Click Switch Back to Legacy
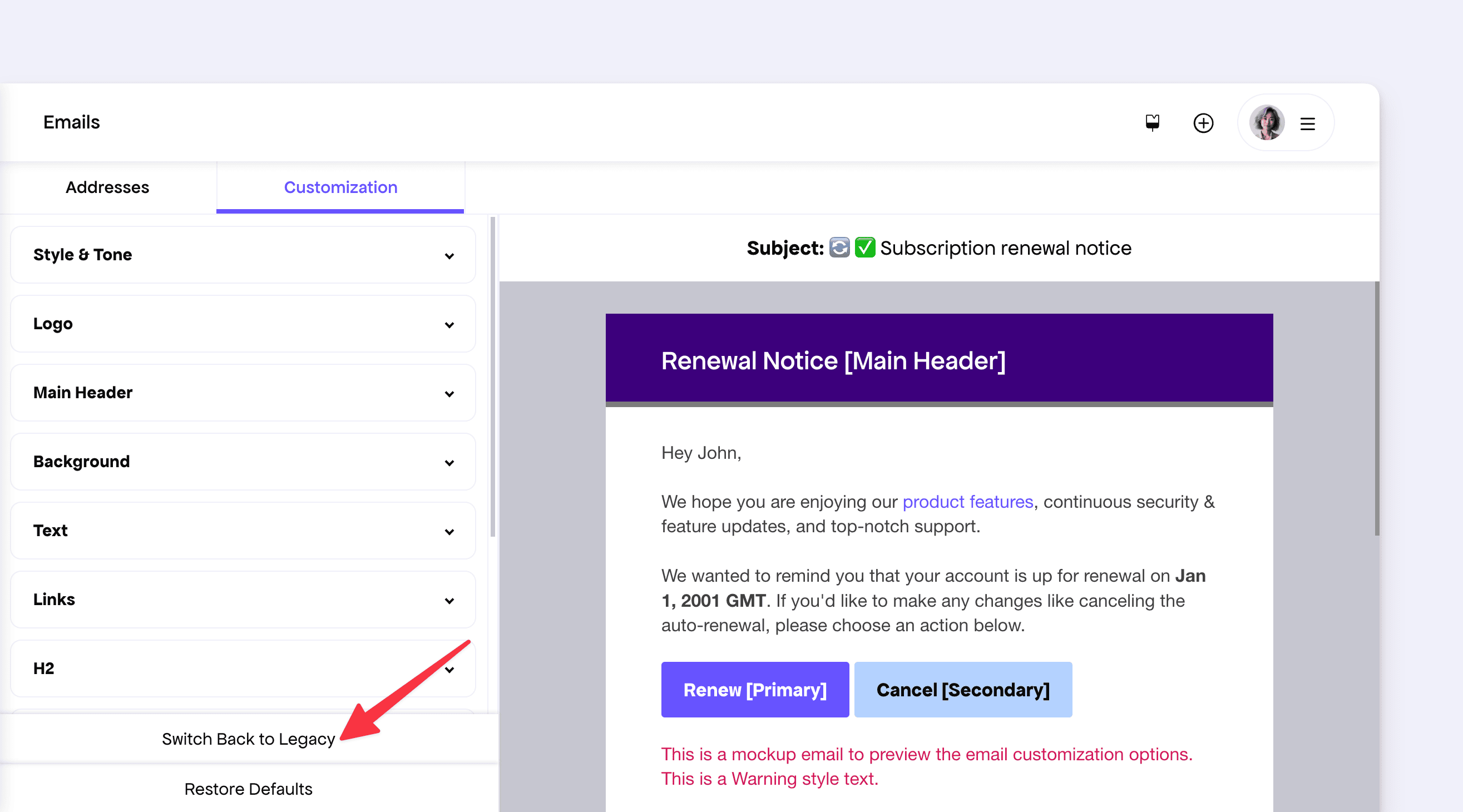Screen dimensions: 1463x812 [x=248, y=739]
